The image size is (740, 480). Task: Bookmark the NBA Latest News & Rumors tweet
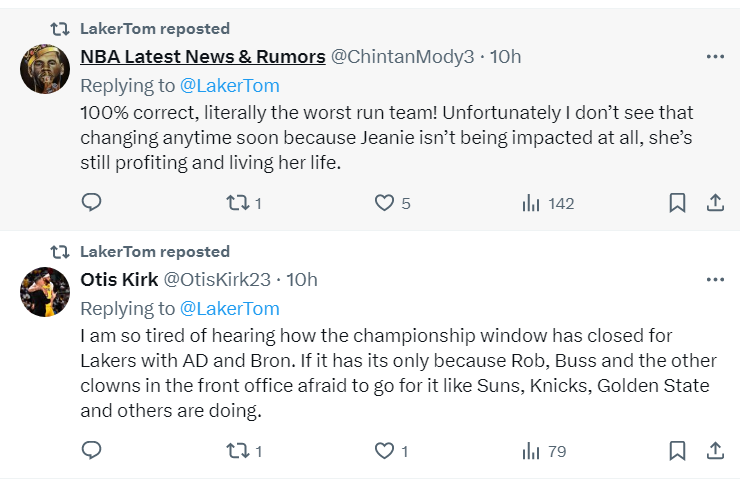pos(677,203)
